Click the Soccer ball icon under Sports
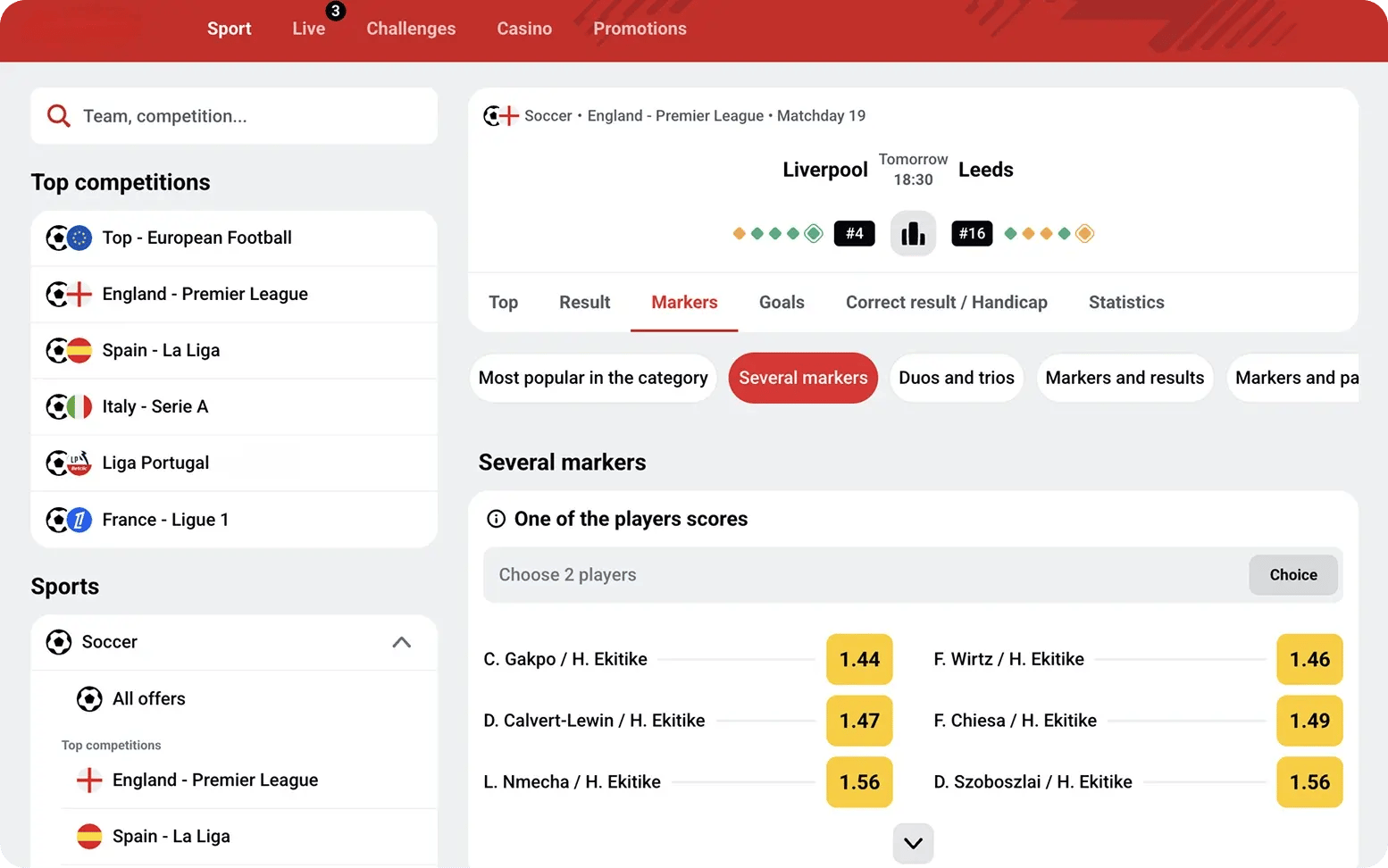 (x=59, y=642)
